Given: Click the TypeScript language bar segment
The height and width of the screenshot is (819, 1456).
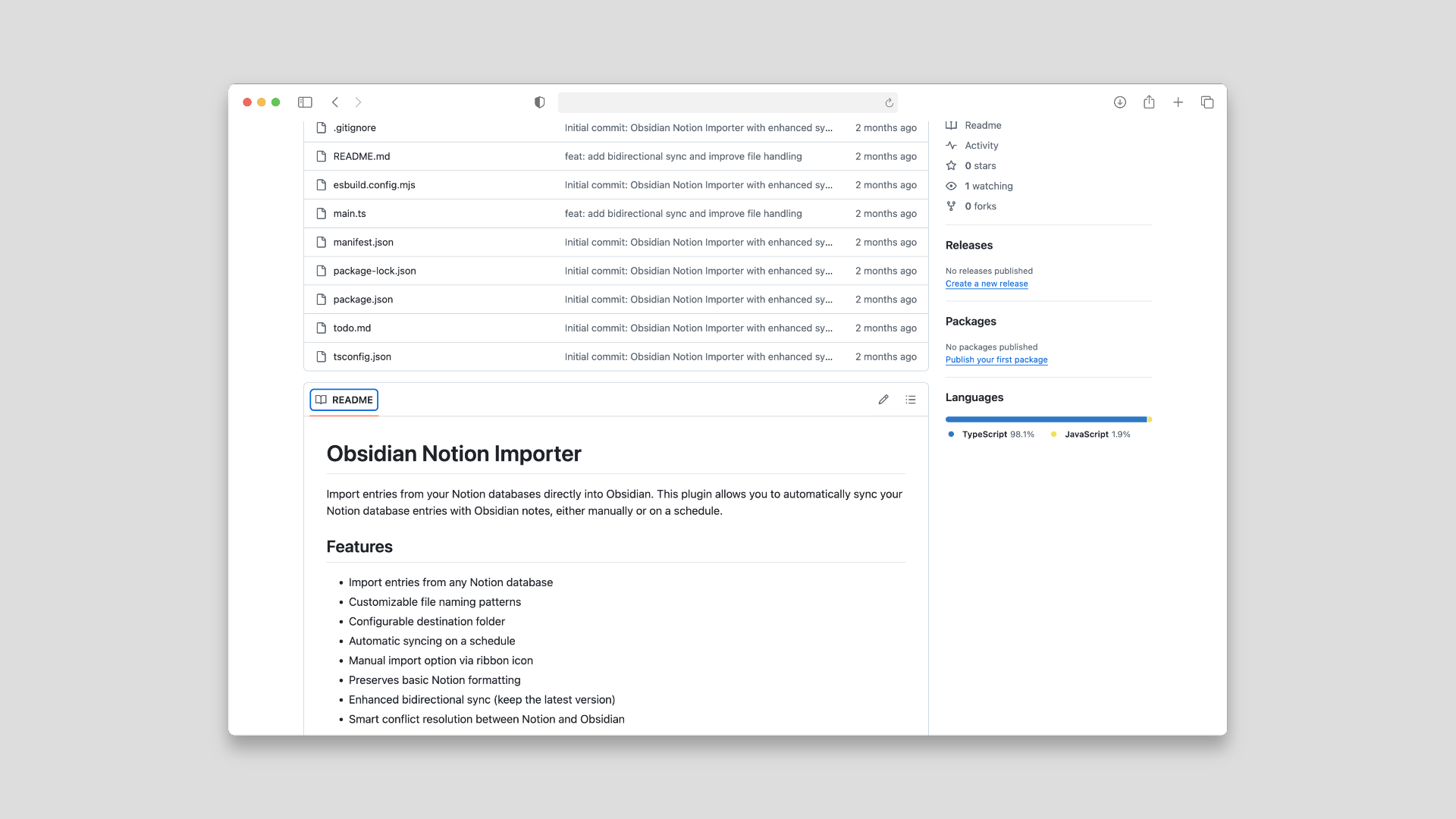Looking at the screenshot, I should pos(1045,419).
